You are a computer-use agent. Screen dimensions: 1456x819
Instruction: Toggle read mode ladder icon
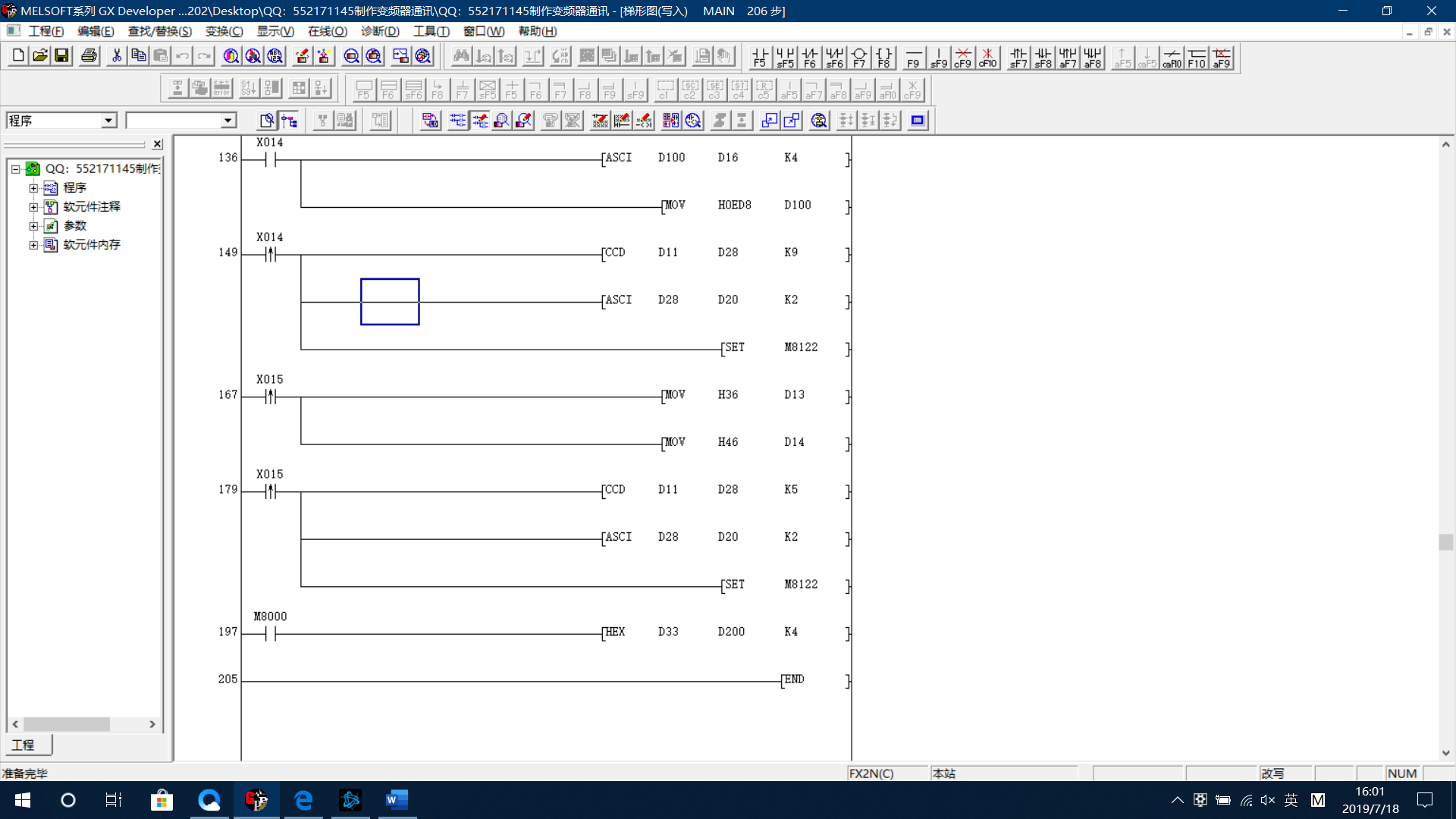click(x=458, y=121)
